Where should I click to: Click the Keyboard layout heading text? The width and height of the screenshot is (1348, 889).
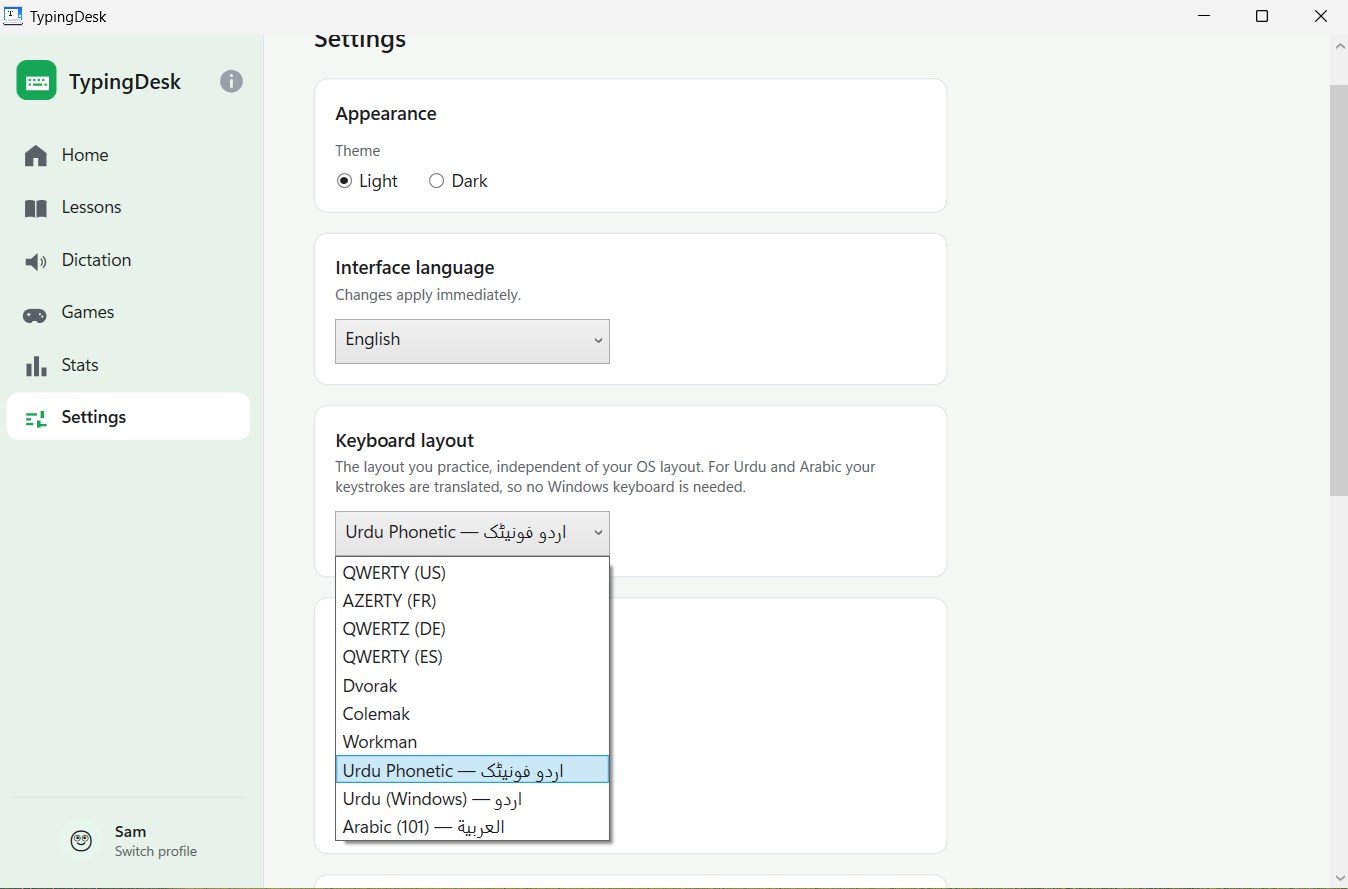[404, 441]
